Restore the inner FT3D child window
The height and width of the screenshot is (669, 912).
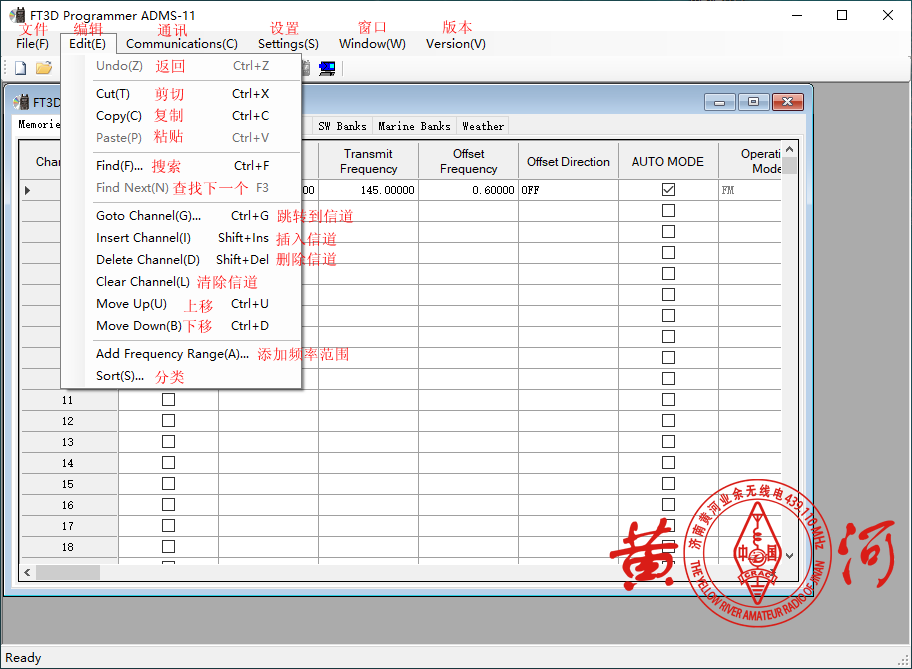pos(753,102)
